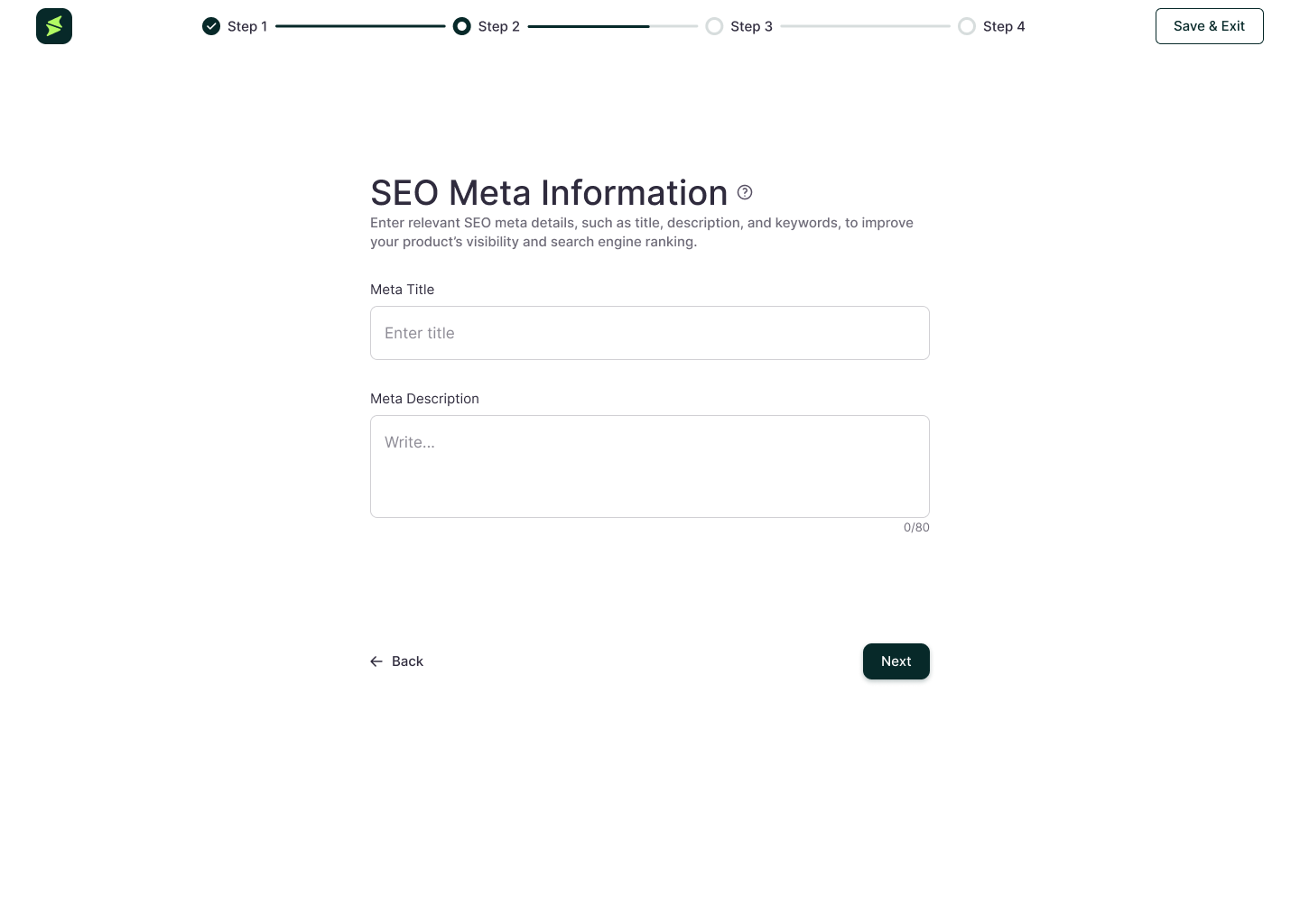Click the Save & Exit button
This screenshot has width=1300, height=924.
click(x=1210, y=26)
